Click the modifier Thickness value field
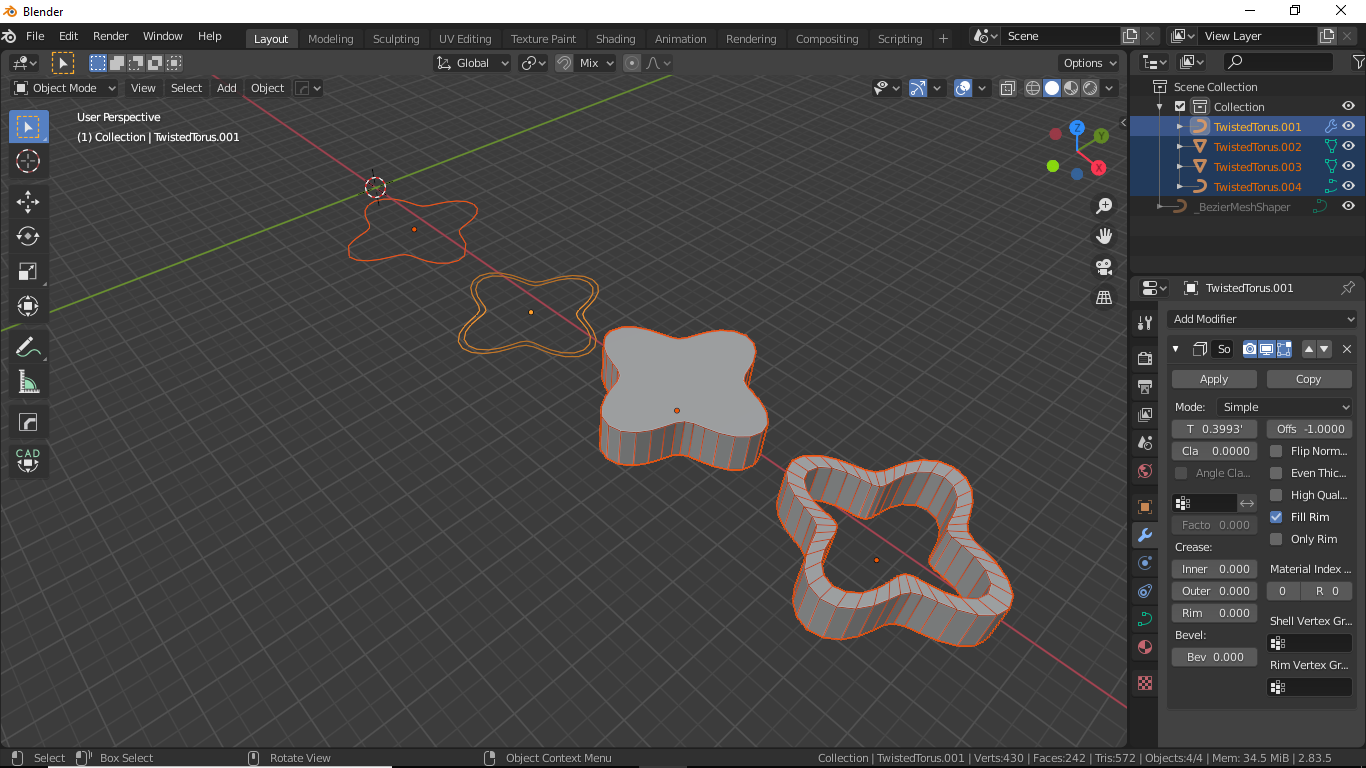Image resolution: width=1366 pixels, height=768 pixels. (1214, 429)
